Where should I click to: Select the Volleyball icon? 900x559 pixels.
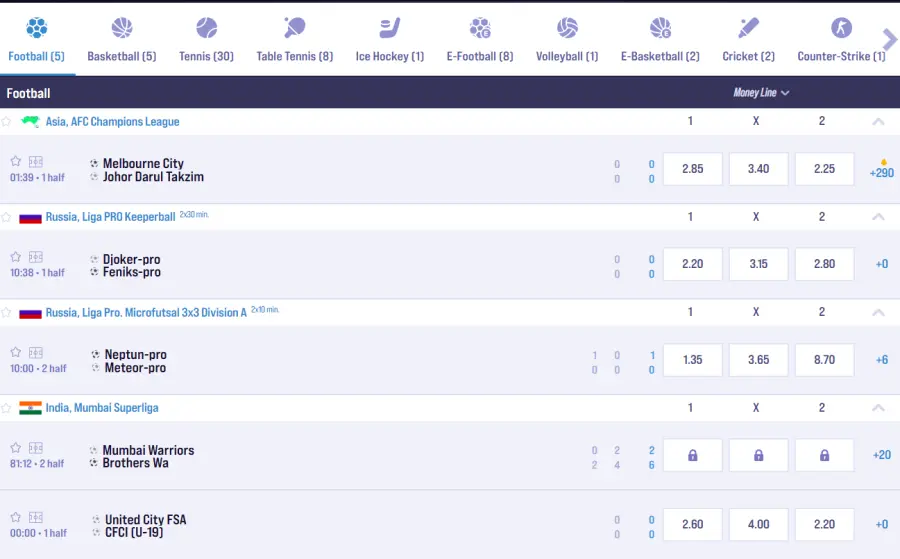567,28
